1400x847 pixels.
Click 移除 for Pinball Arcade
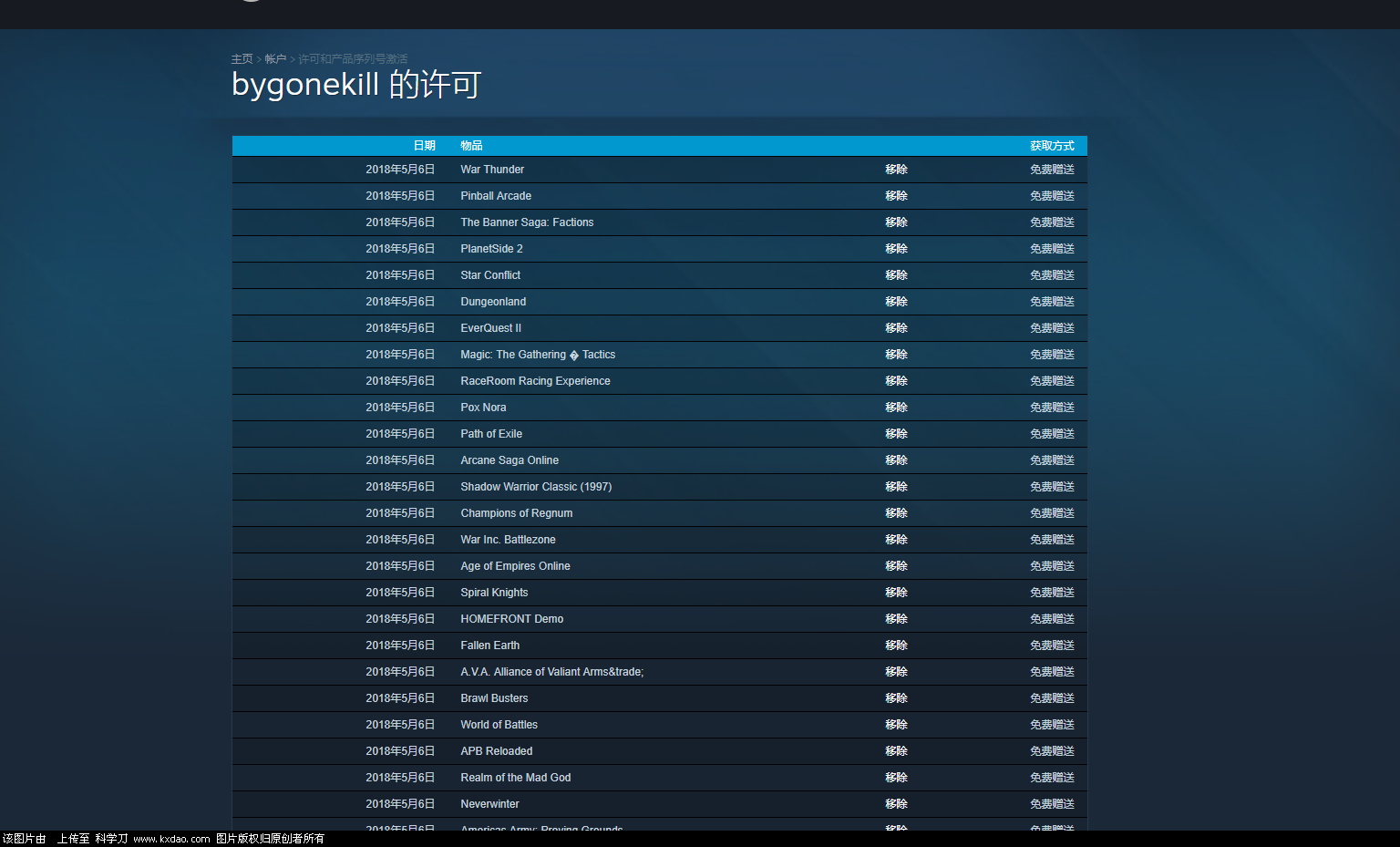(x=896, y=196)
